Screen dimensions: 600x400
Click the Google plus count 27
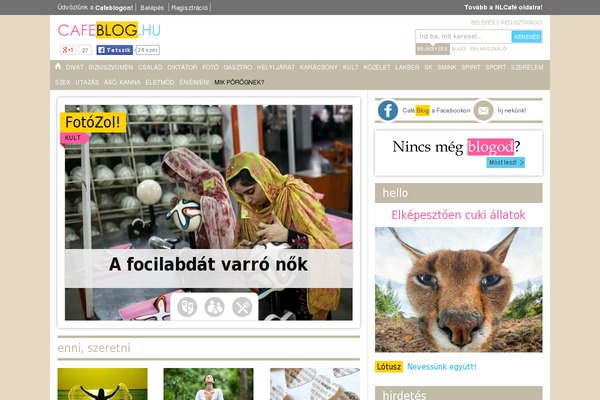(x=85, y=50)
